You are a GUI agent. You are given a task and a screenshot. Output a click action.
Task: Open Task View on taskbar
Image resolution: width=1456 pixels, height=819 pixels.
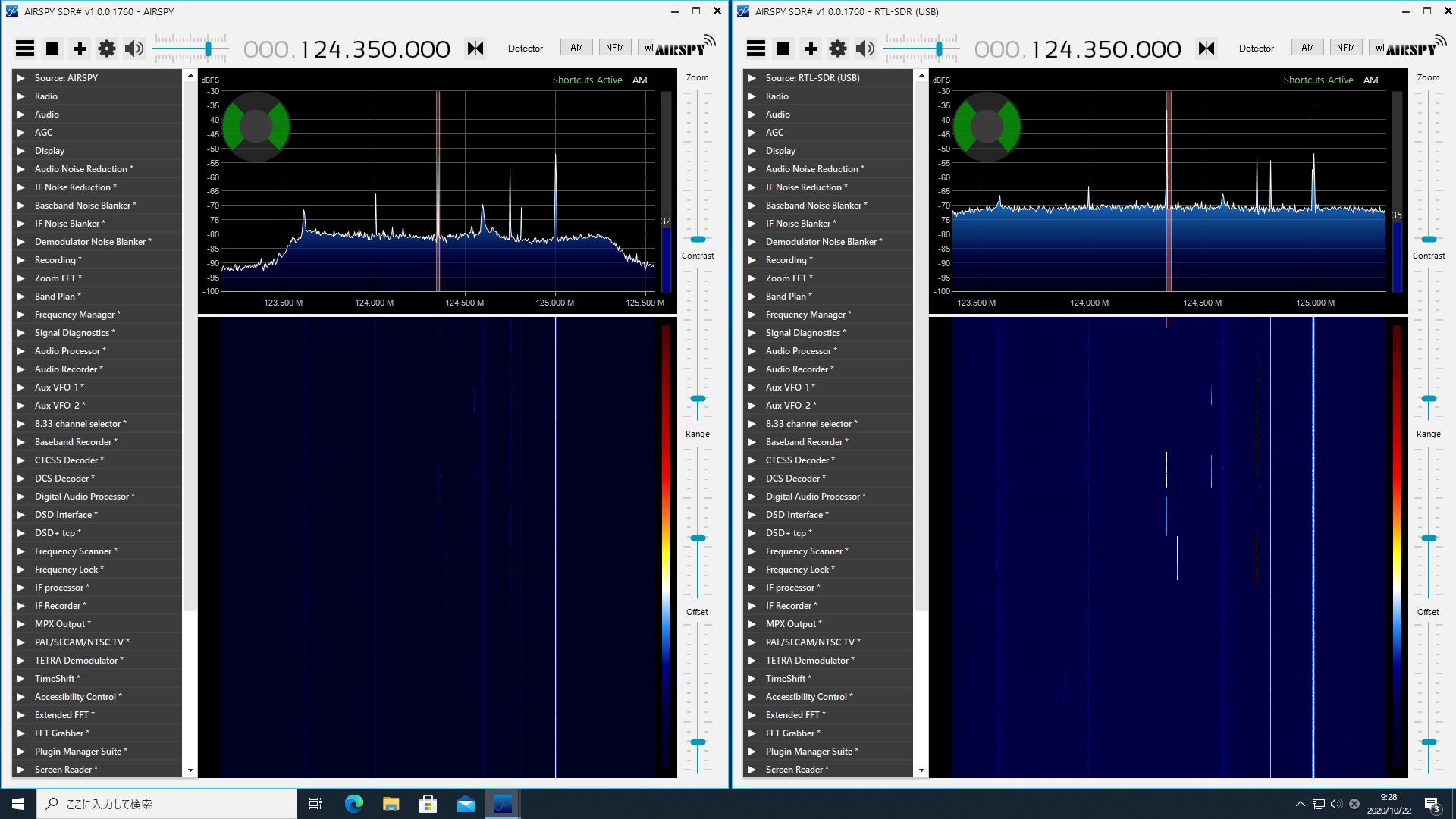pyautogui.click(x=315, y=804)
